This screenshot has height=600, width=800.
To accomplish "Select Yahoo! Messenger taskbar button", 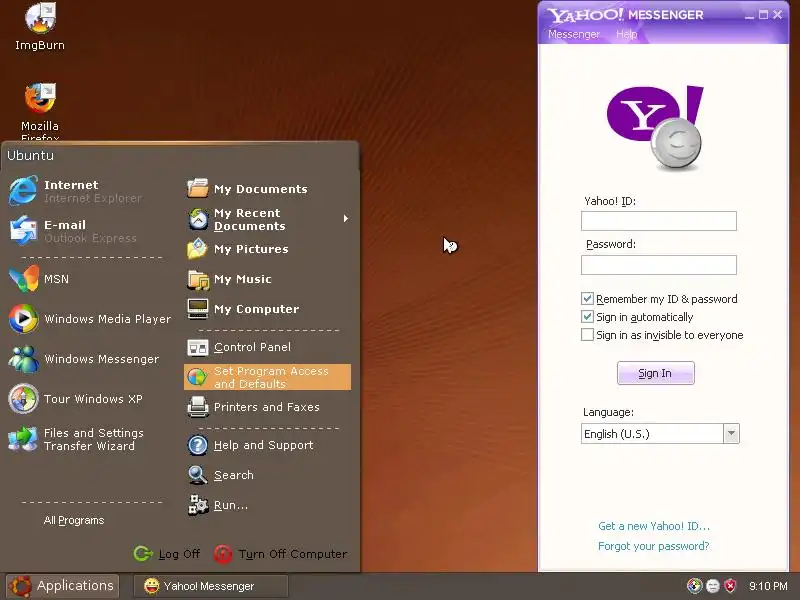I will pos(210,586).
